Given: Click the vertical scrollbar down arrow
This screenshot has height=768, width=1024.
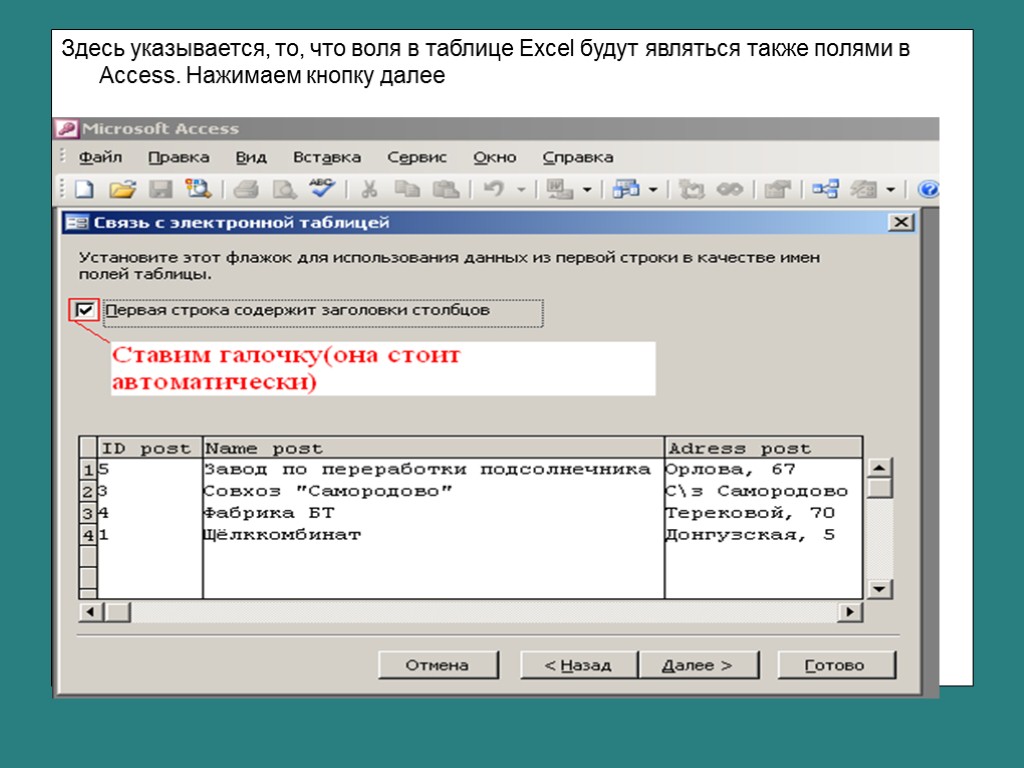Looking at the screenshot, I should (x=879, y=589).
